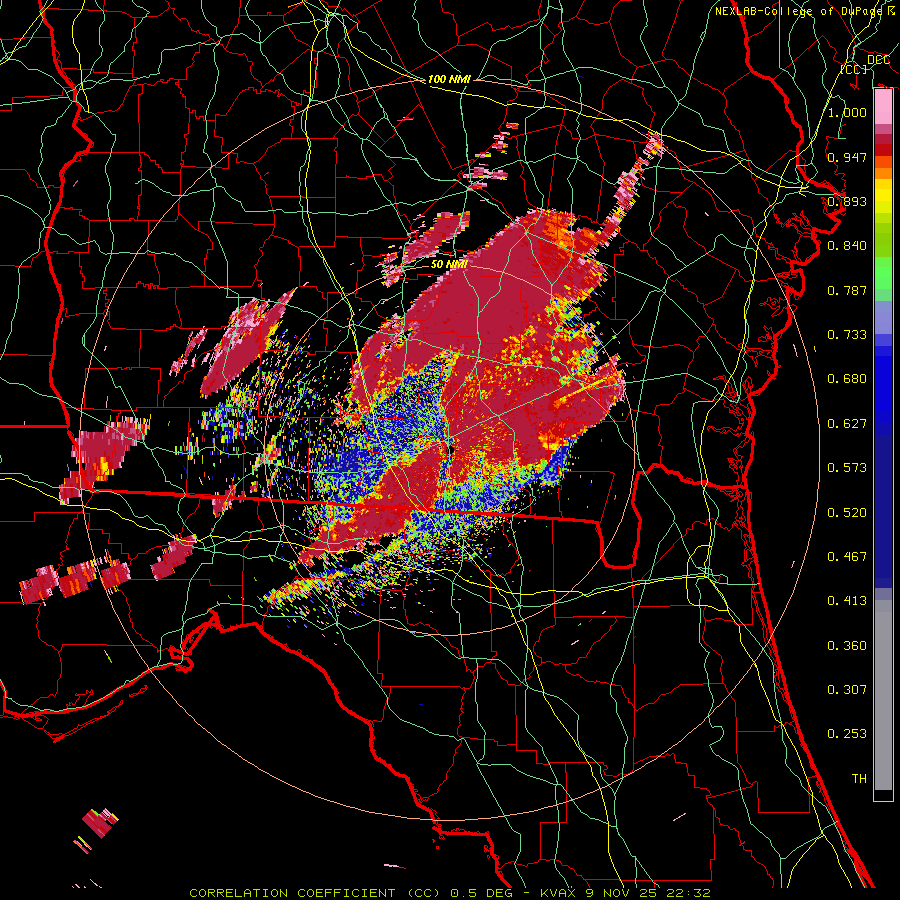The image size is (900, 900).
Task: Click the (CC) legend heading
Action: point(854,70)
